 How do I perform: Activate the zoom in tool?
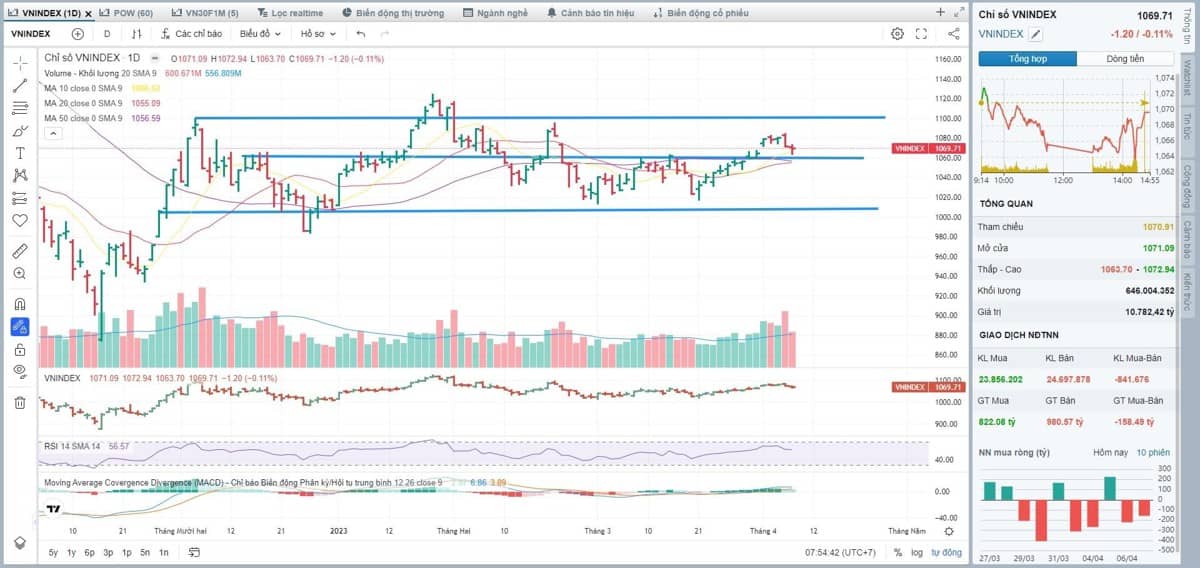click(20, 273)
